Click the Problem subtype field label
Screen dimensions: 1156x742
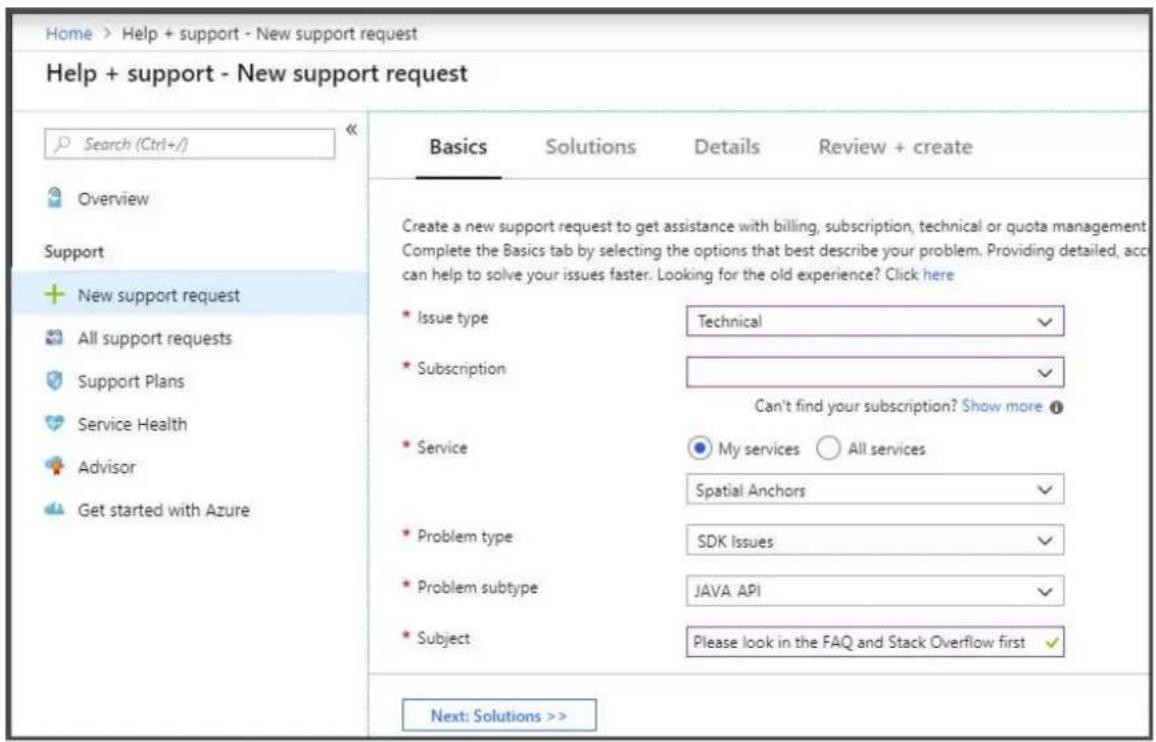pos(477,588)
